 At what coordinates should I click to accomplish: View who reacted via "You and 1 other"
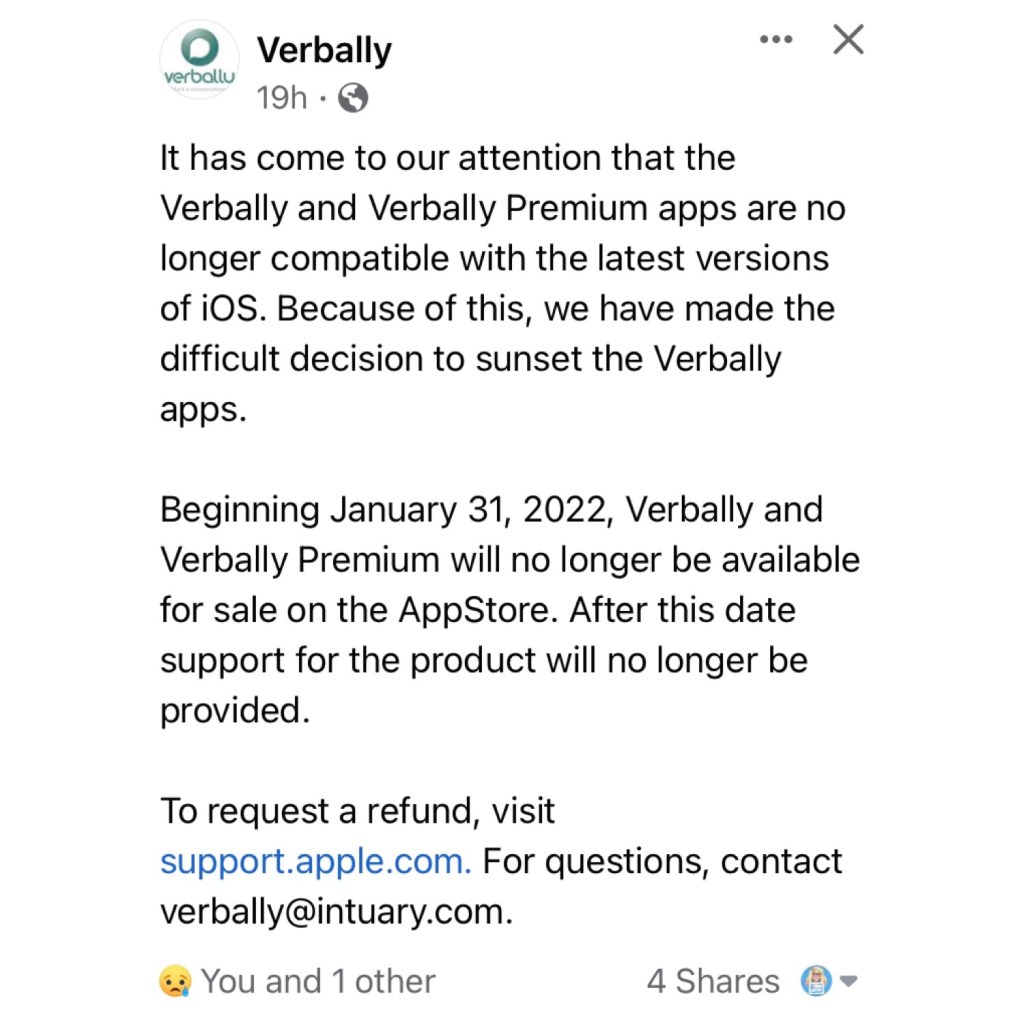tap(318, 982)
